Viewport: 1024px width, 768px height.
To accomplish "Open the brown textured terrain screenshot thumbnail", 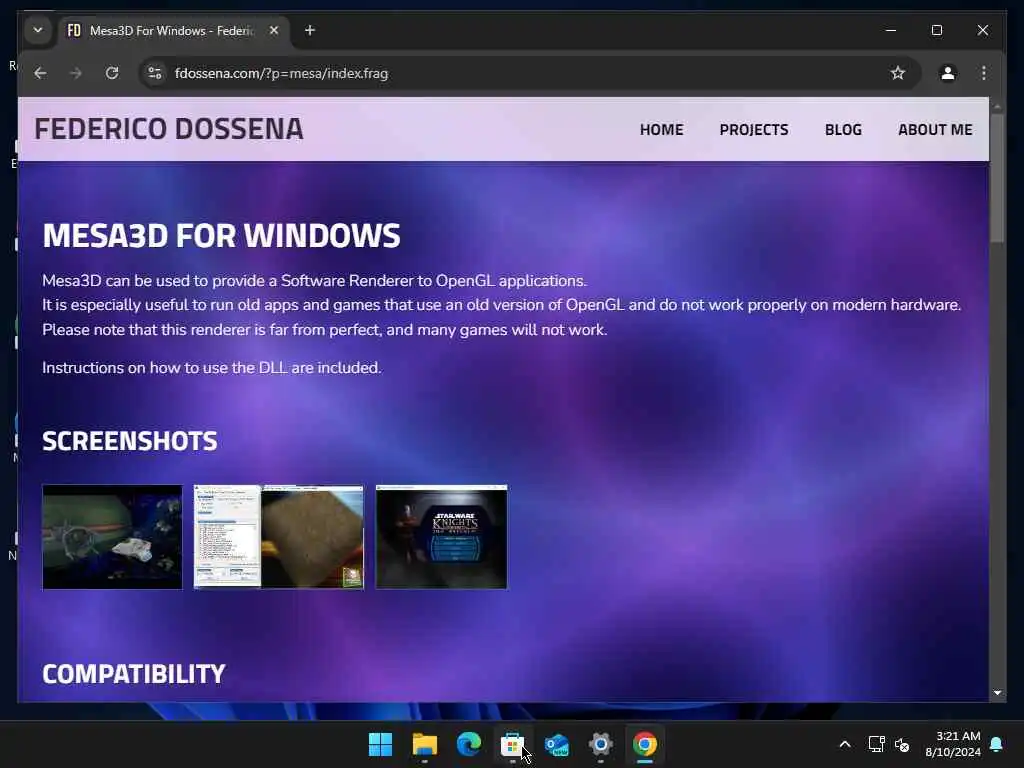I will pyautogui.click(x=279, y=537).
